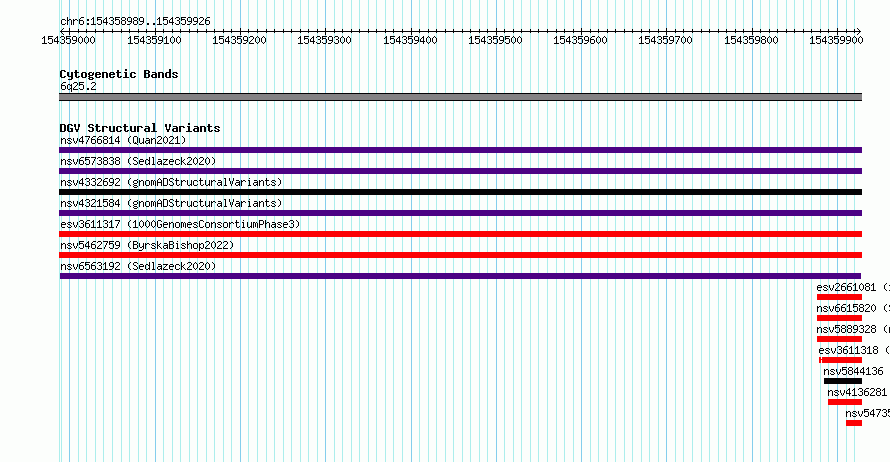Screen dimensions: 890x462
Task: Click ruler position 154359400
Action: coord(410,40)
